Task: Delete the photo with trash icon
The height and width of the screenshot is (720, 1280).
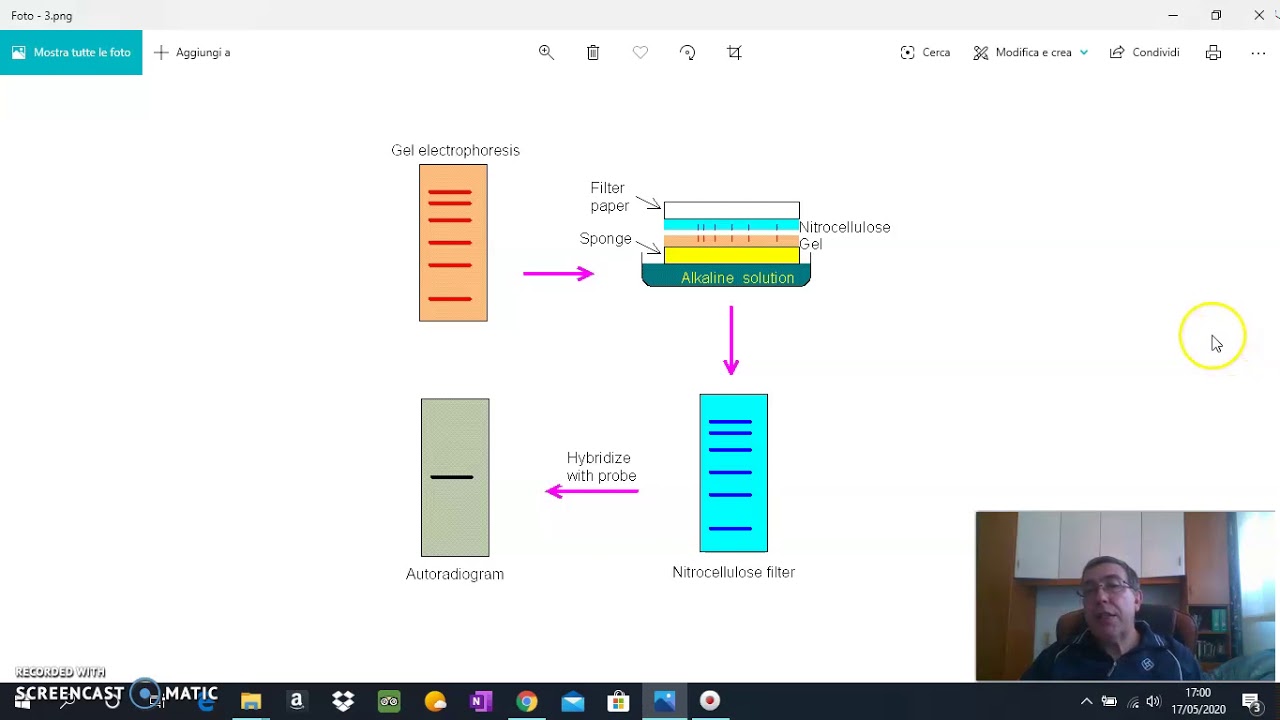Action: pyautogui.click(x=593, y=52)
